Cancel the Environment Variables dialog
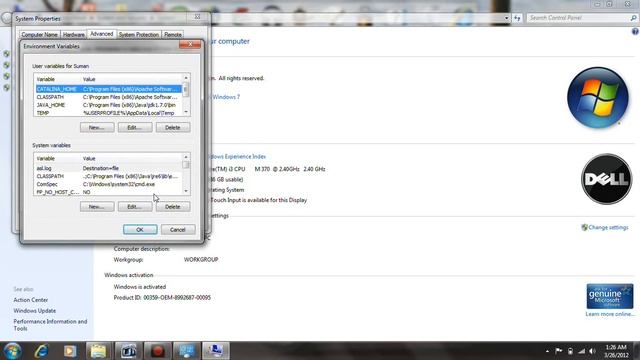This screenshot has height=360, width=640. (178, 229)
